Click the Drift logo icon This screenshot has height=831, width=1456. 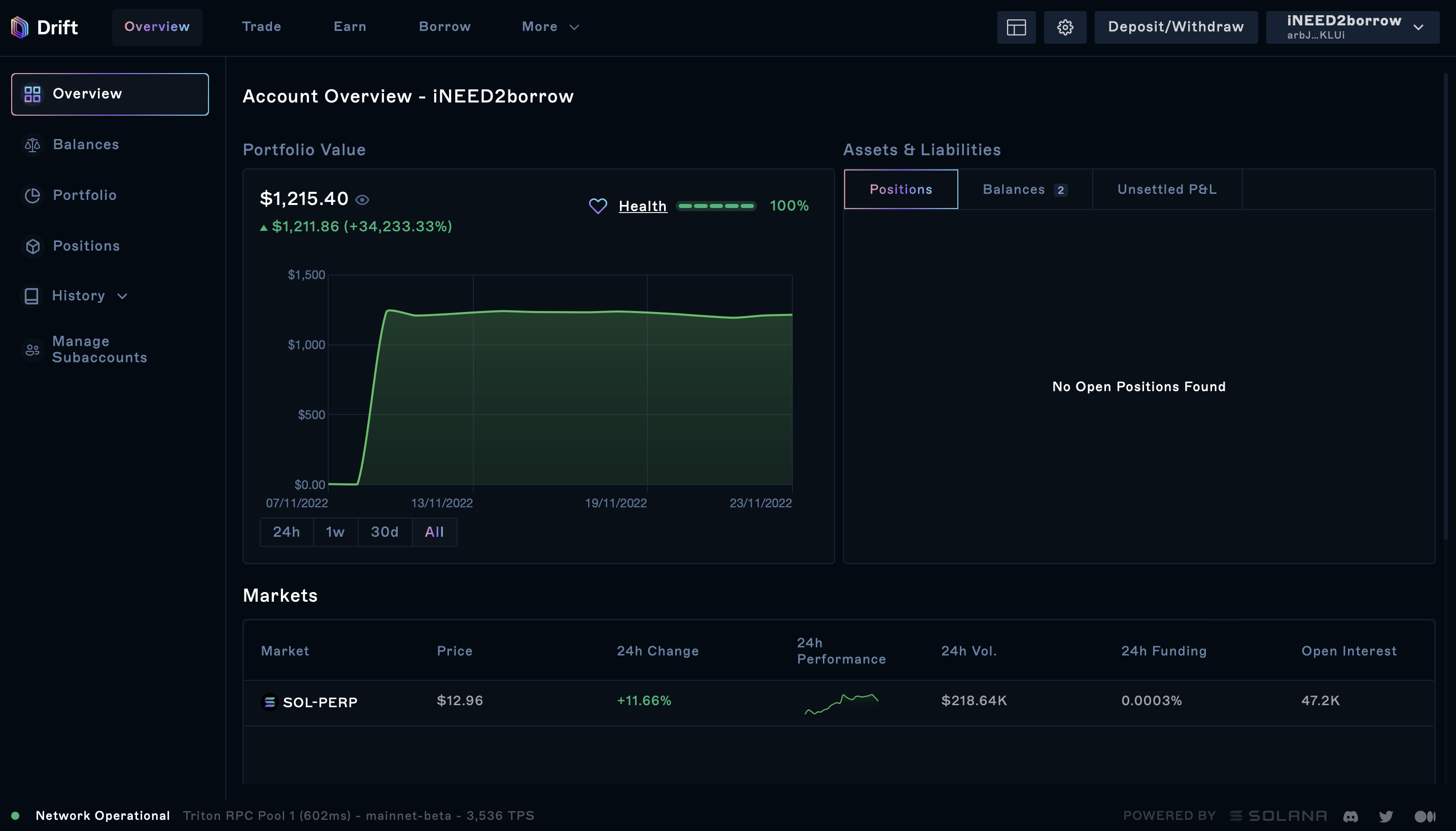[19, 27]
